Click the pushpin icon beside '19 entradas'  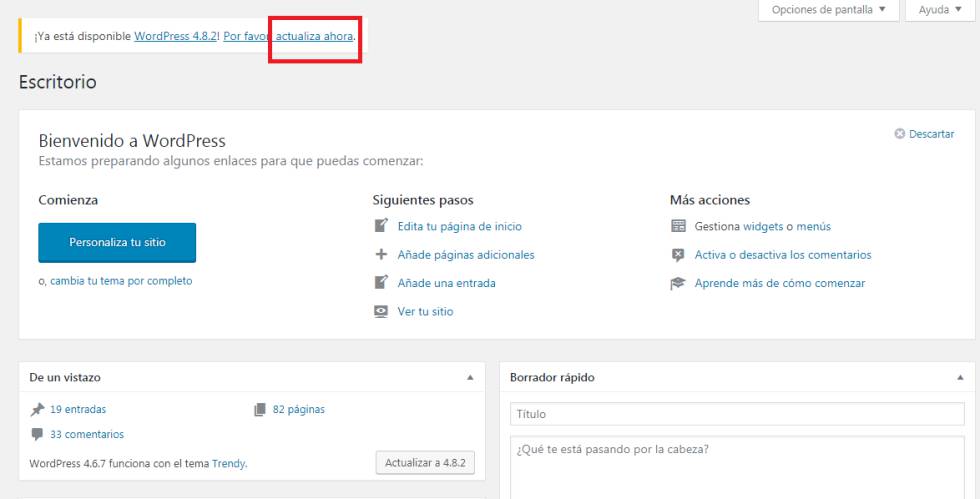38,410
